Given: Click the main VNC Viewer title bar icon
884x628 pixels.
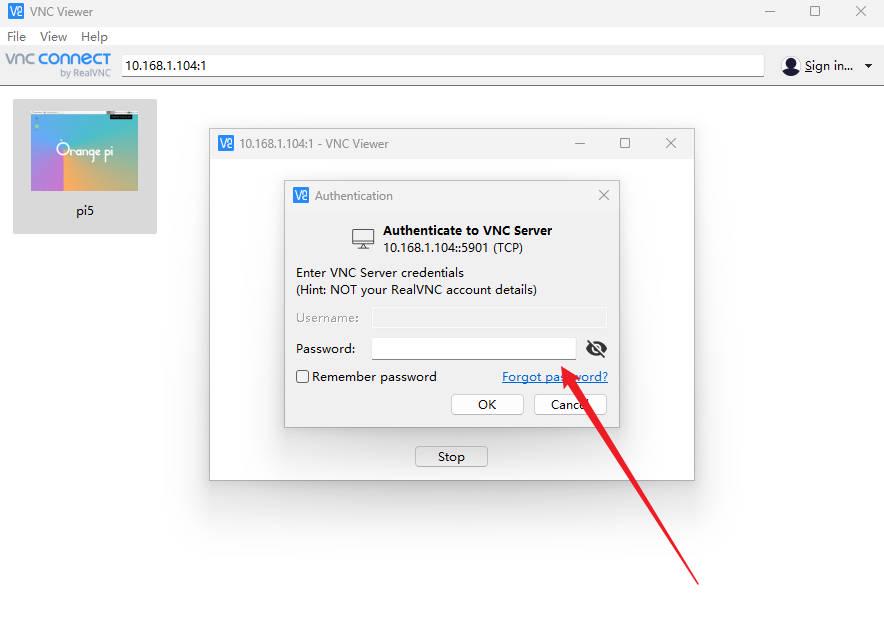Looking at the screenshot, I should pos(16,11).
